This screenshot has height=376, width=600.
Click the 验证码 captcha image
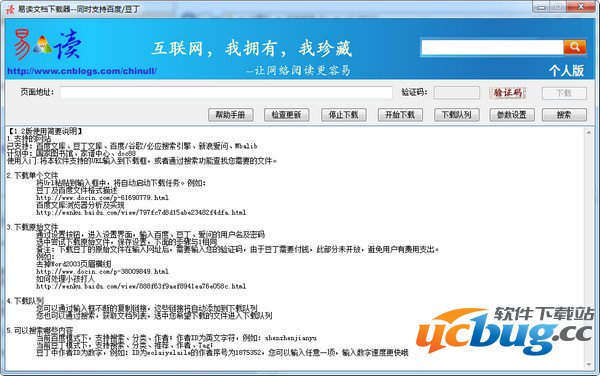click(508, 93)
